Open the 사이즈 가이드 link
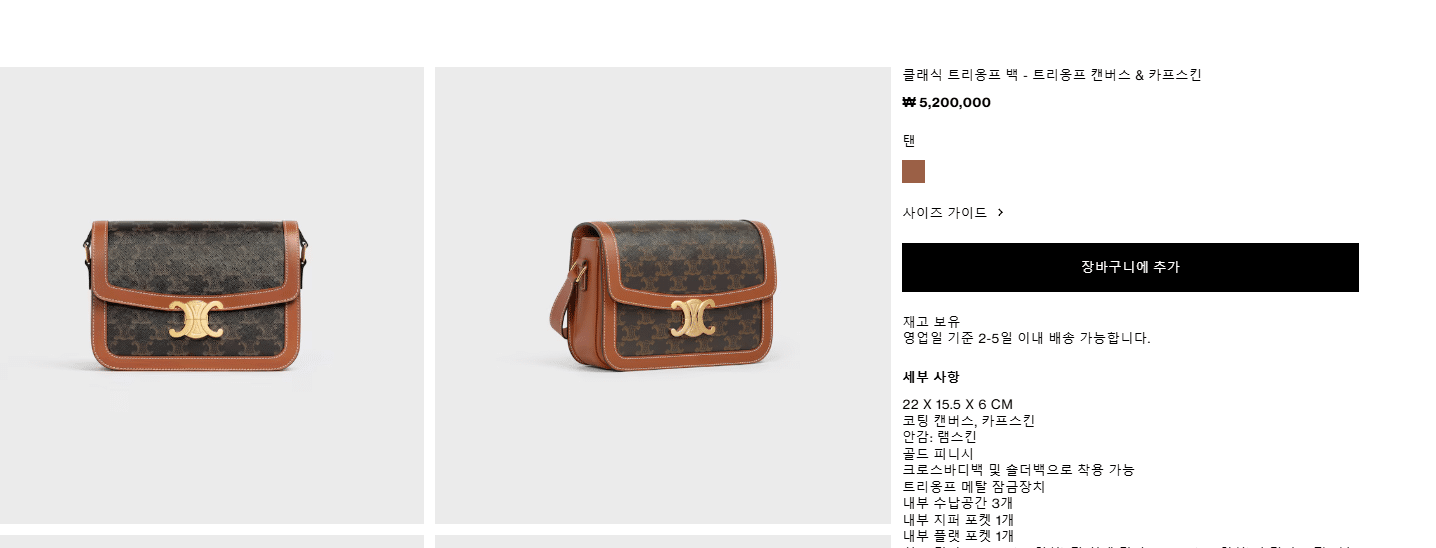 [944, 213]
